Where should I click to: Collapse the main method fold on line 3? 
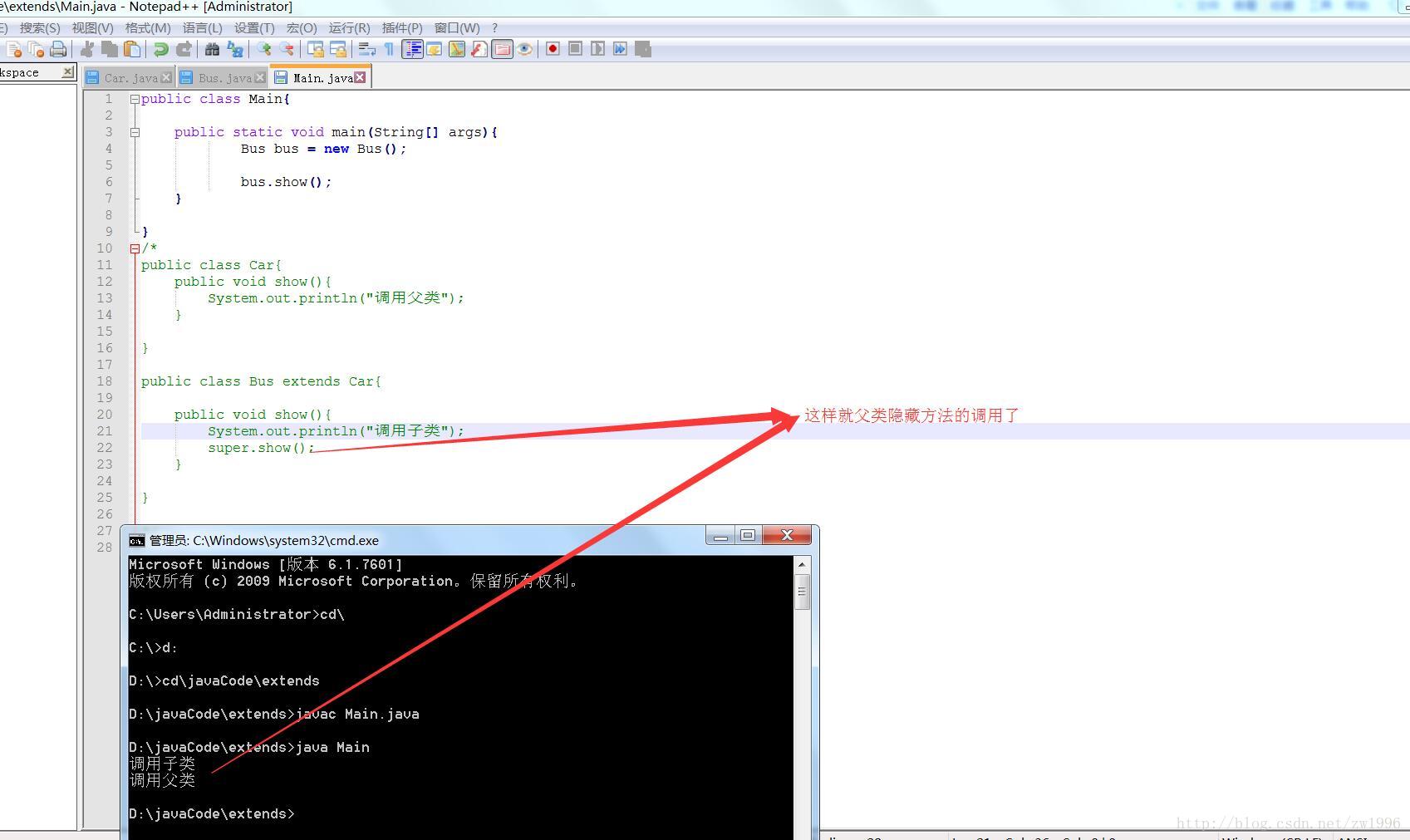click(135, 132)
